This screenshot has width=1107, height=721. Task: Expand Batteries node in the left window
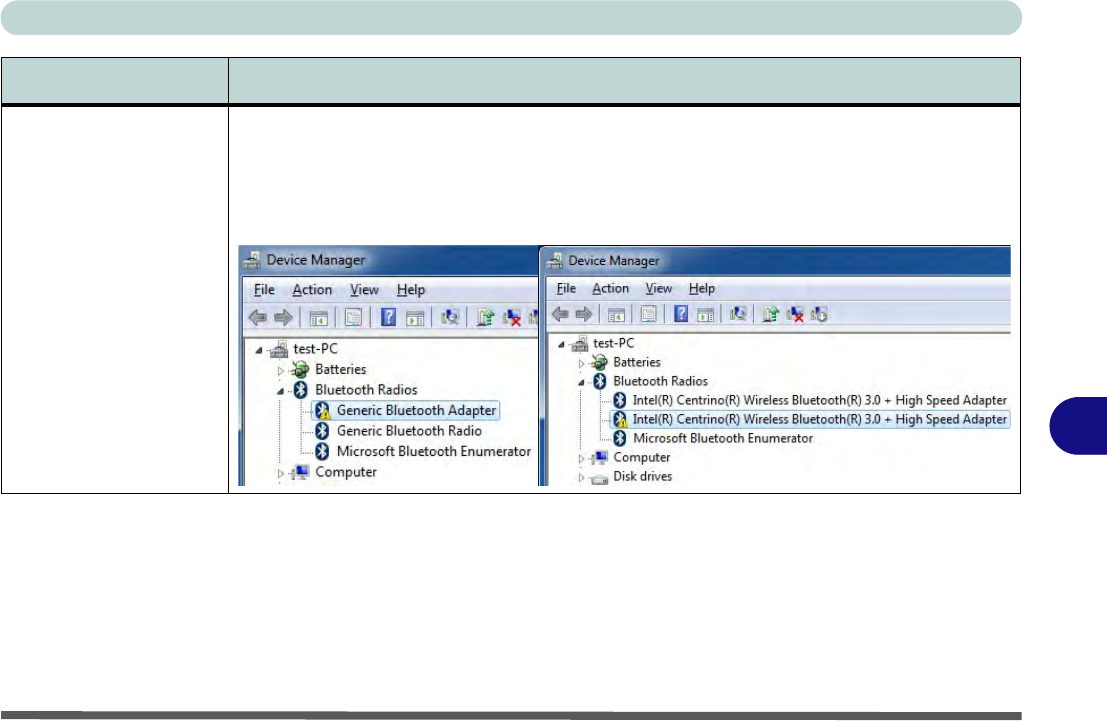(282, 369)
